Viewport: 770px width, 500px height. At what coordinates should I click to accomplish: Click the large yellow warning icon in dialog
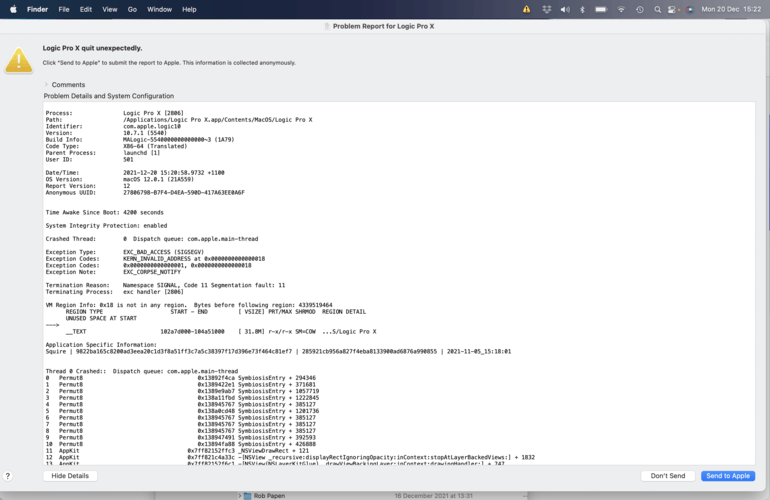point(19,60)
